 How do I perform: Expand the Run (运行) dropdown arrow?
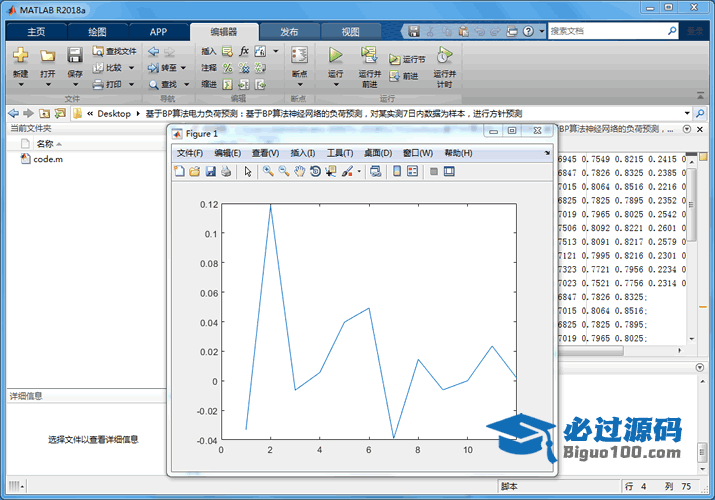[336, 85]
